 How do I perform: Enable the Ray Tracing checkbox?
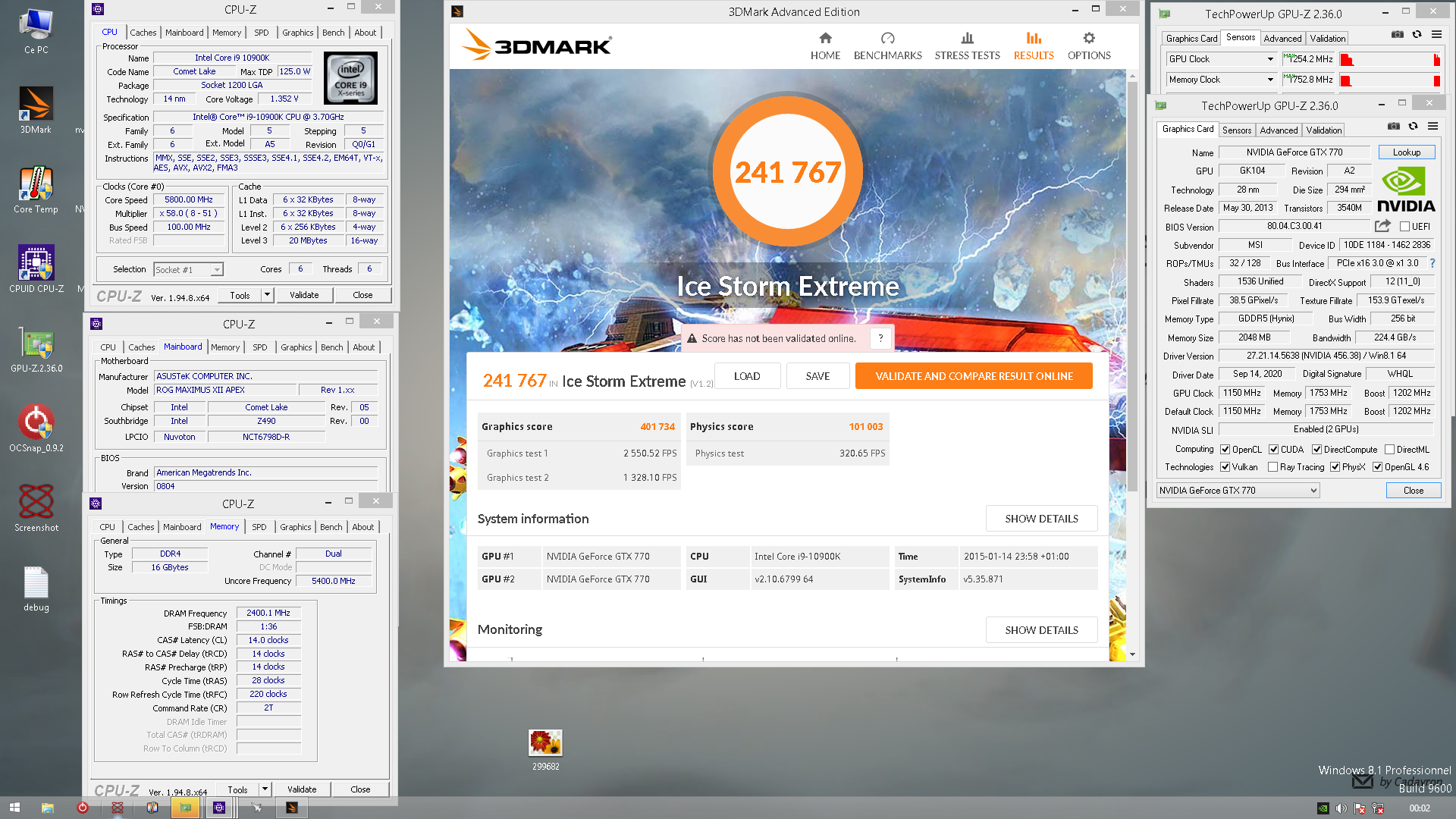point(1272,466)
